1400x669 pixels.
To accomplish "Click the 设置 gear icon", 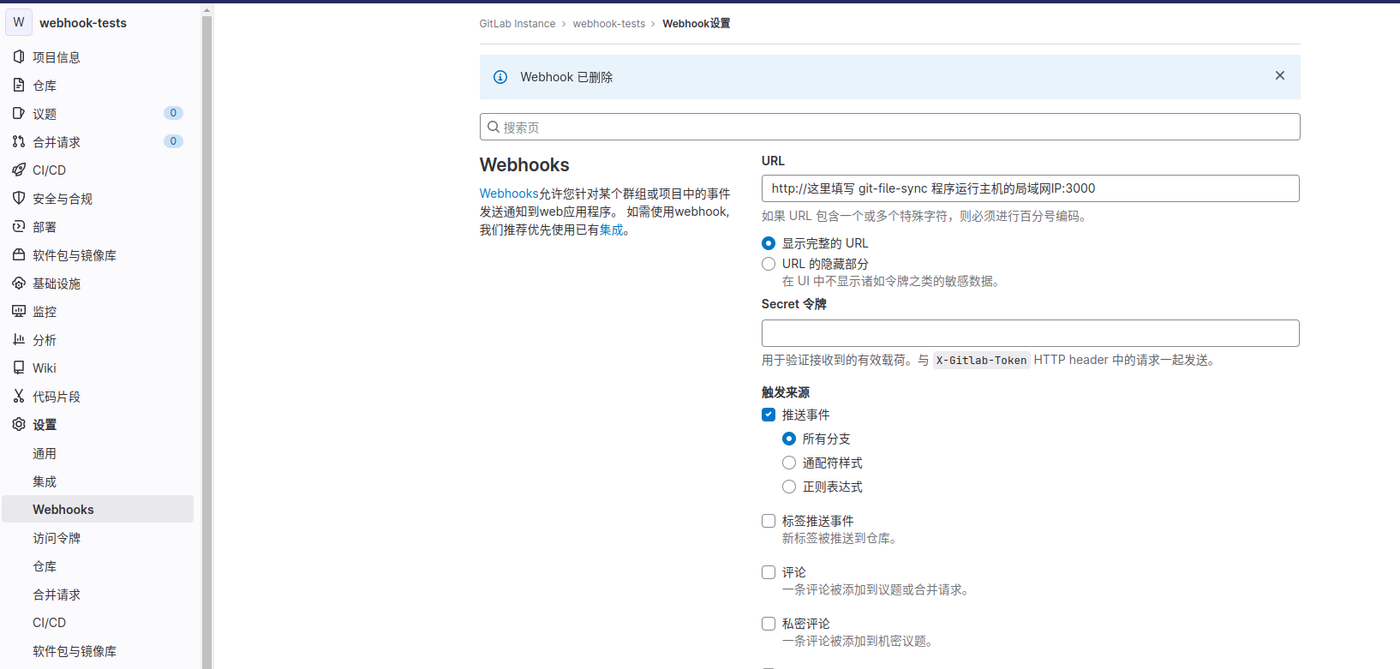I will 19,425.
